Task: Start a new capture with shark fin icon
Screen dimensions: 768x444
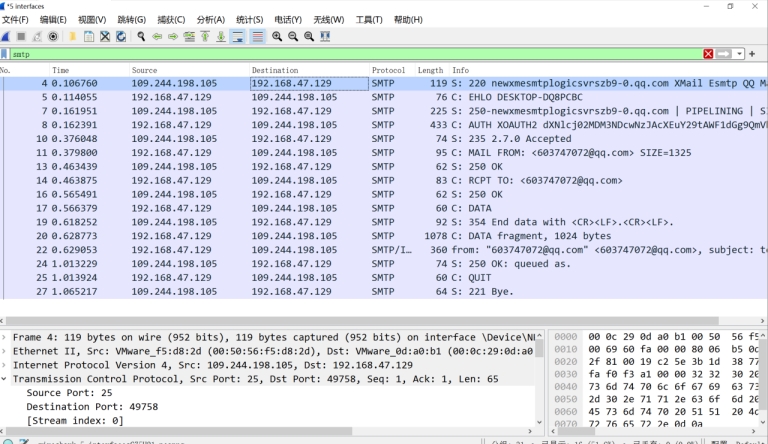Action: click(x=7, y=36)
